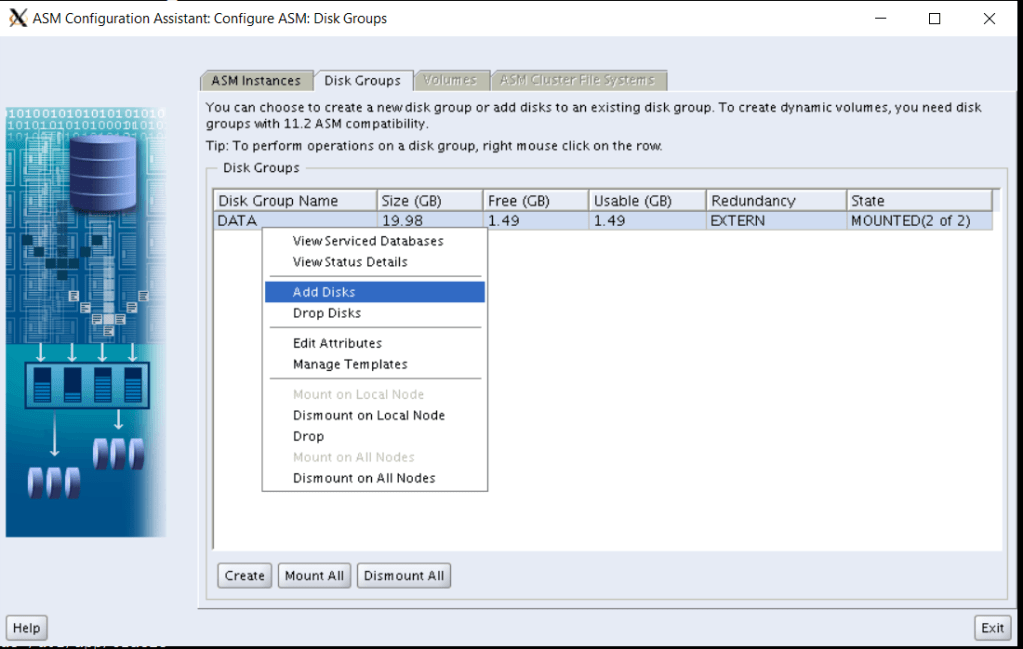Open Help for the assistant

26,628
